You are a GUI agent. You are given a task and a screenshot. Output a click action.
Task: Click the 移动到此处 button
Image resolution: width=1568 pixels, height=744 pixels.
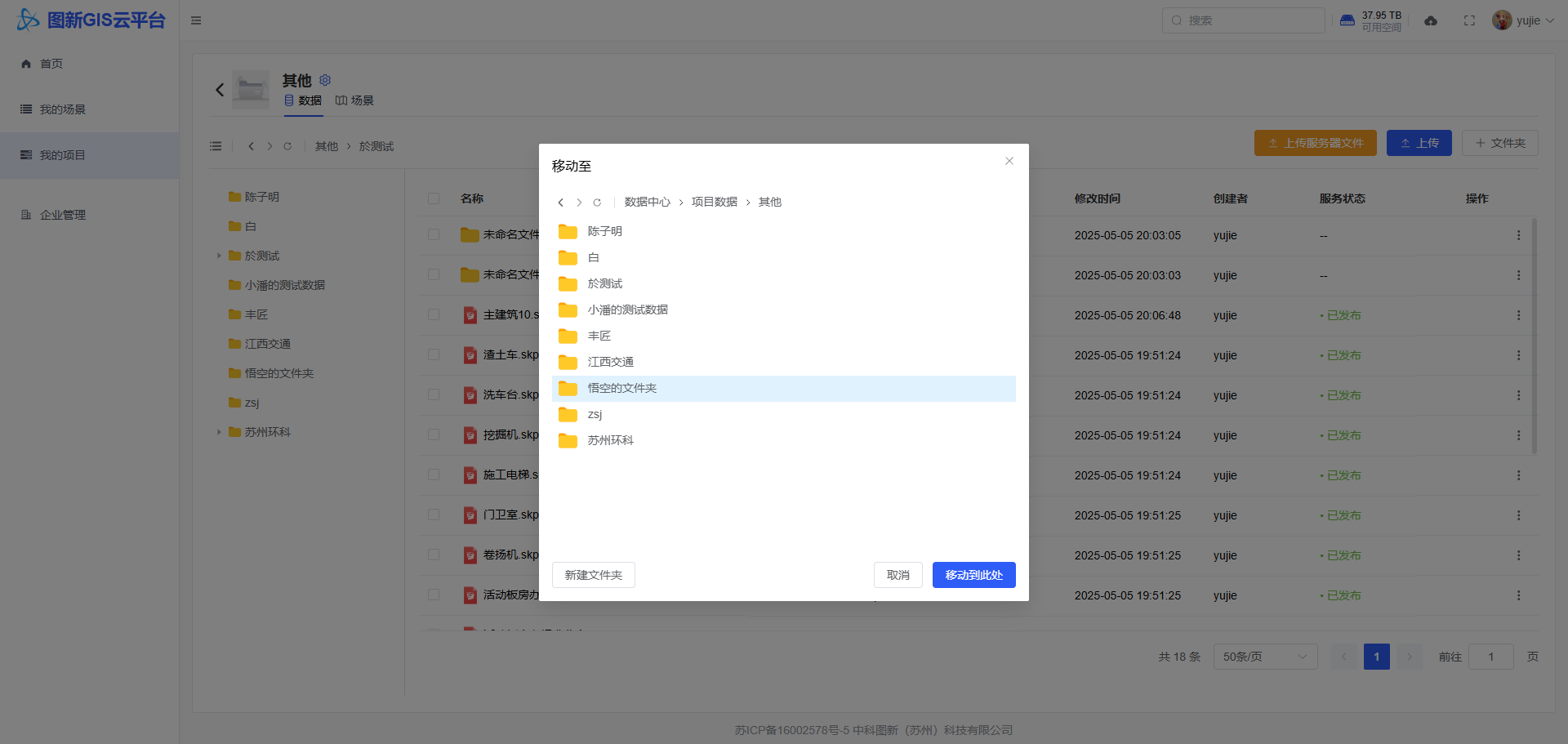pyautogui.click(x=974, y=575)
